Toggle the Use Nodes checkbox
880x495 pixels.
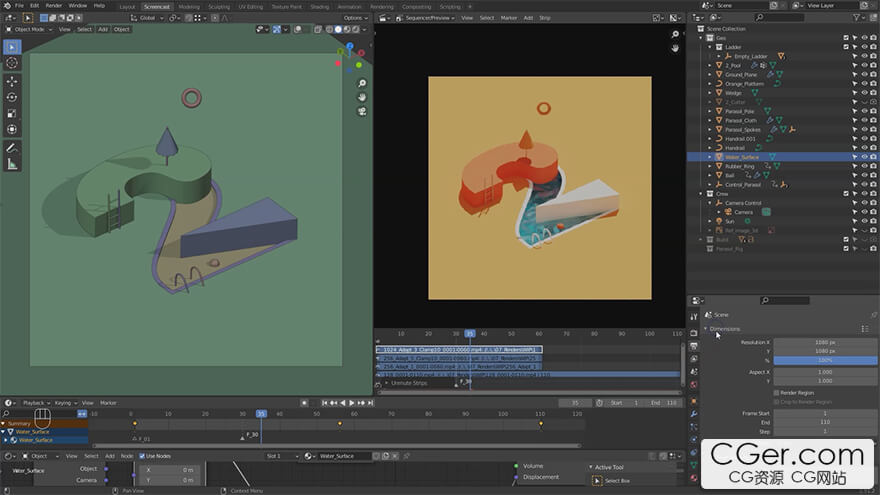point(142,456)
